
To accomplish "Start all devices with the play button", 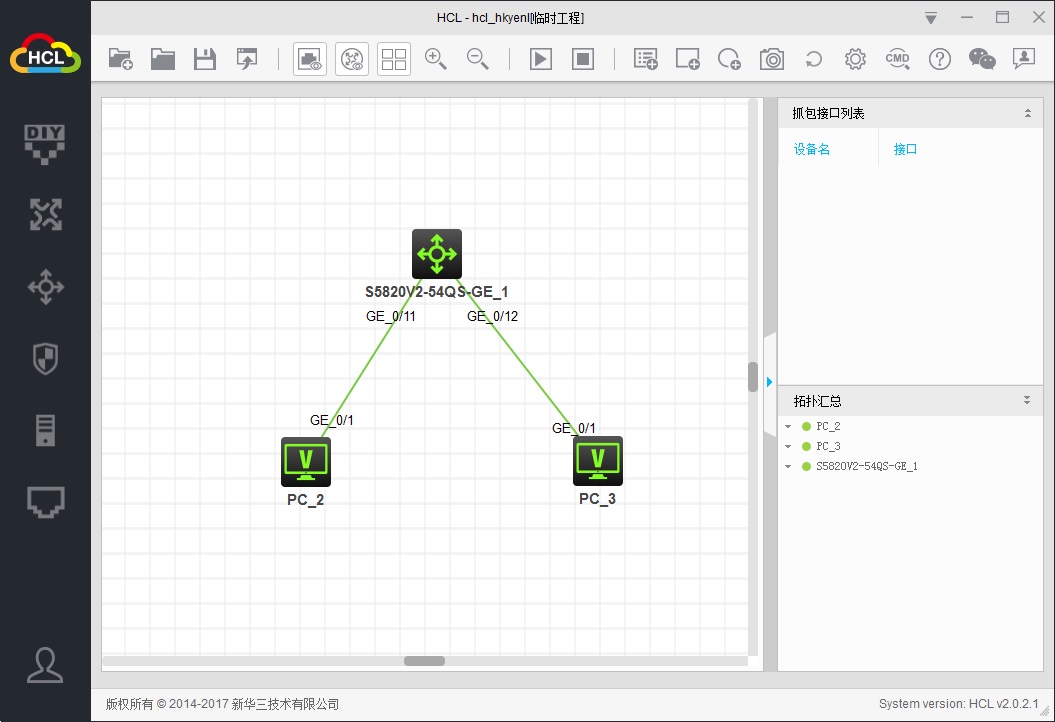I will pos(541,59).
